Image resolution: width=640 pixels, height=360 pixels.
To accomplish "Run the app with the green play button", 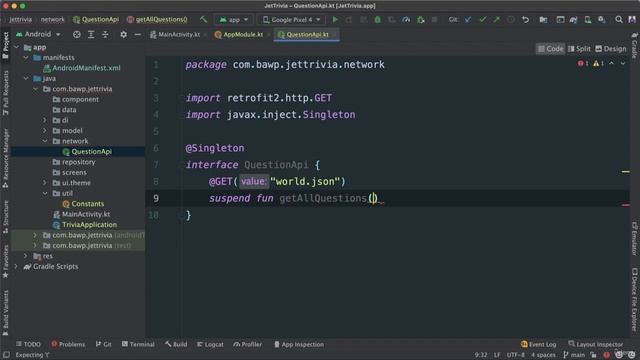I will pyautogui.click(x=335, y=20).
